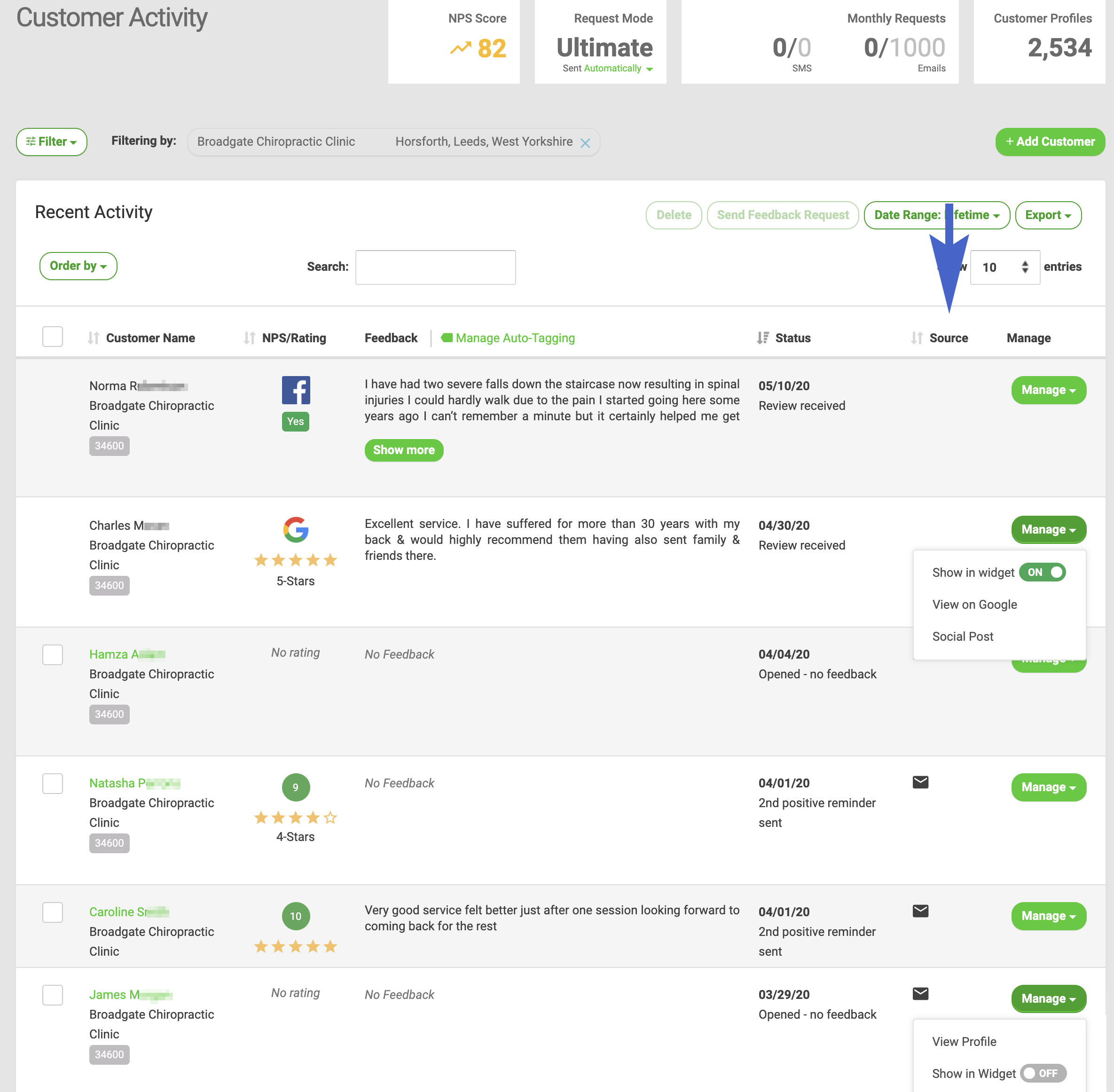Click Show more on Norma's feedback
The width and height of the screenshot is (1114, 1092).
(x=404, y=450)
